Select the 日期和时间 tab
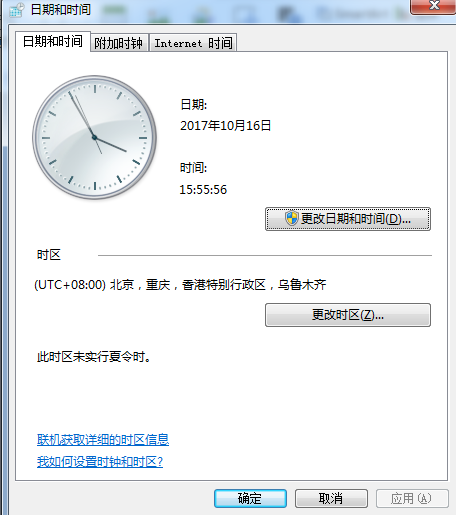The image size is (456, 515). pos(53,42)
